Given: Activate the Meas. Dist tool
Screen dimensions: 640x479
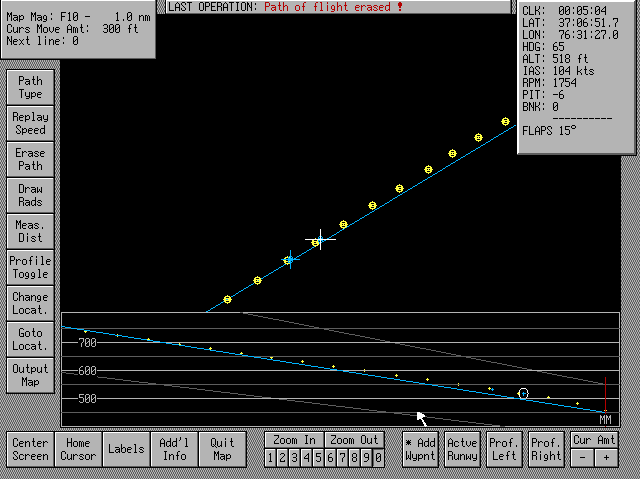Looking at the screenshot, I should pos(30,231).
